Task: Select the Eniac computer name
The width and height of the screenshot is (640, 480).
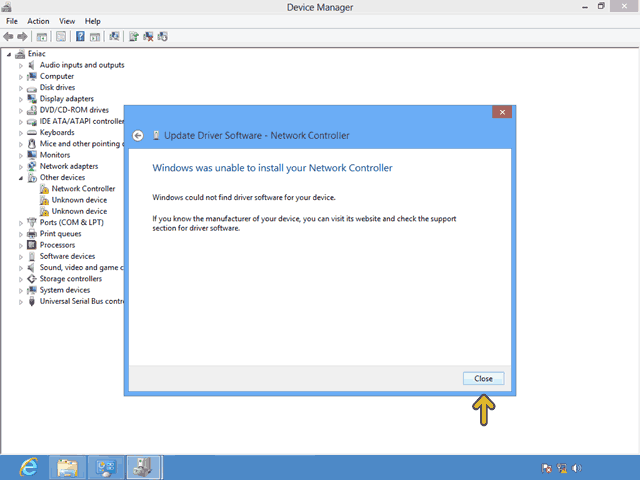Action: coord(36,54)
